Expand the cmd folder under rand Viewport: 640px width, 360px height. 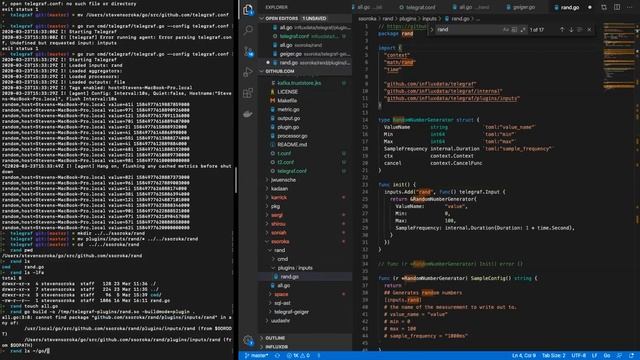tap(282, 259)
